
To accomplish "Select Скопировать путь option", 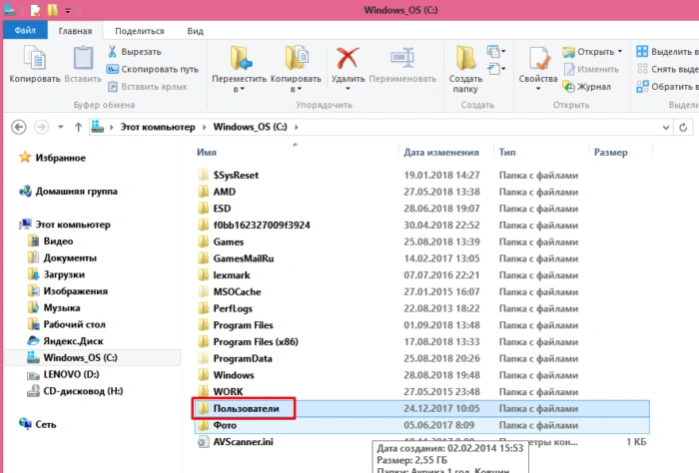I will click(152, 69).
